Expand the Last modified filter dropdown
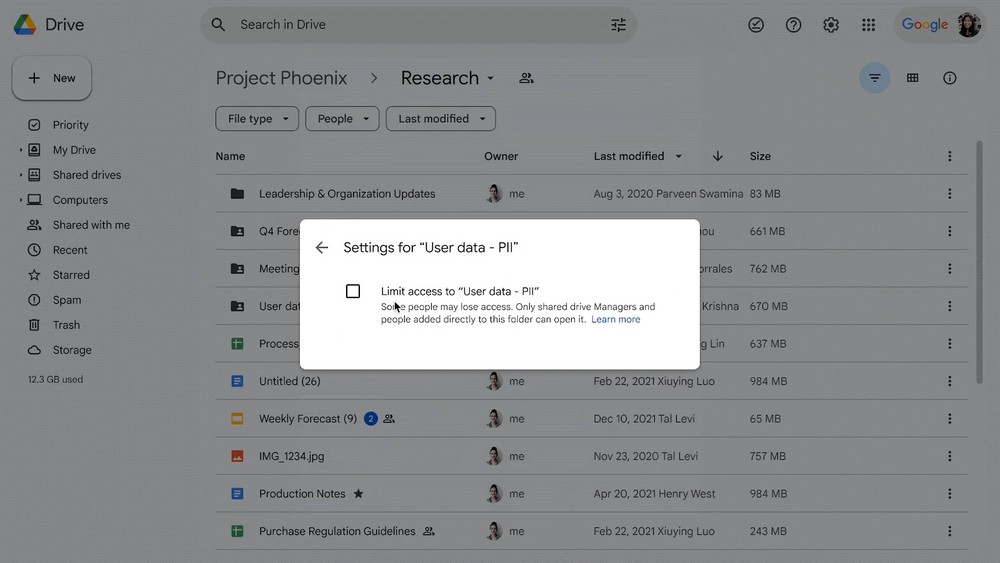1000x563 pixels. (440, 119)
